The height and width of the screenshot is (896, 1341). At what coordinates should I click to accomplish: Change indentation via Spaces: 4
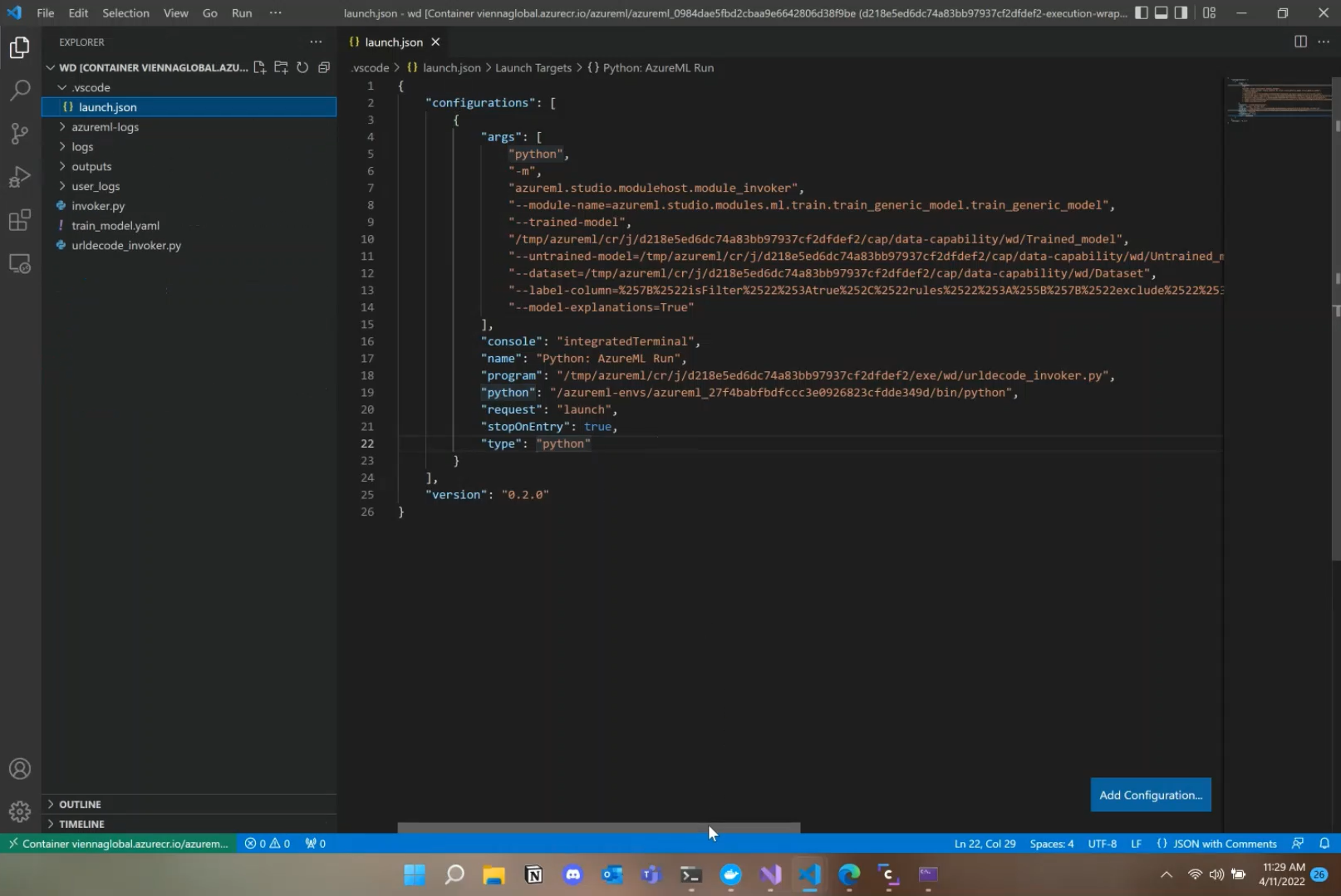[1051, 844]
